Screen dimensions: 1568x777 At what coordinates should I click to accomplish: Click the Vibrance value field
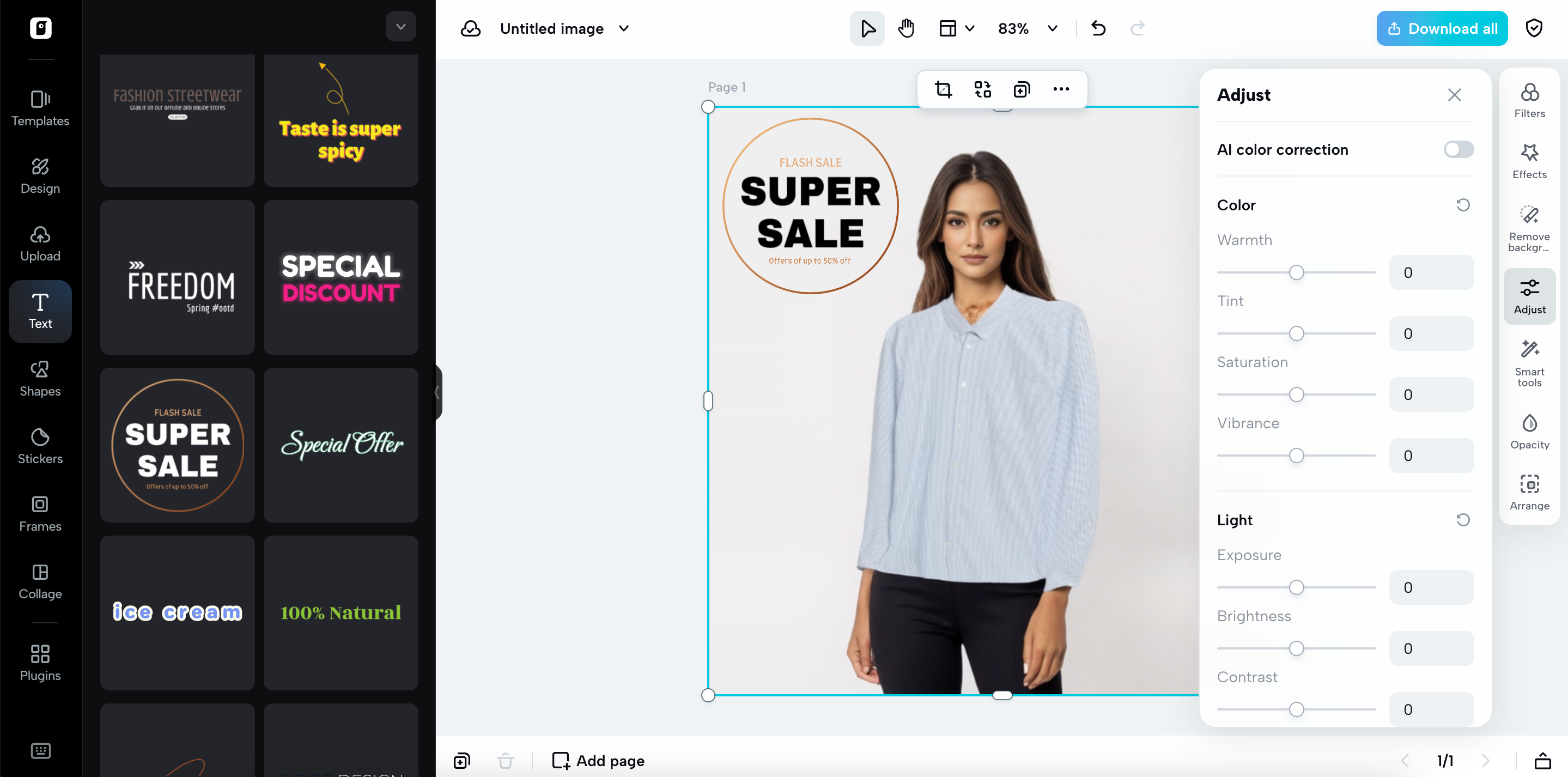click(1431, 456)
